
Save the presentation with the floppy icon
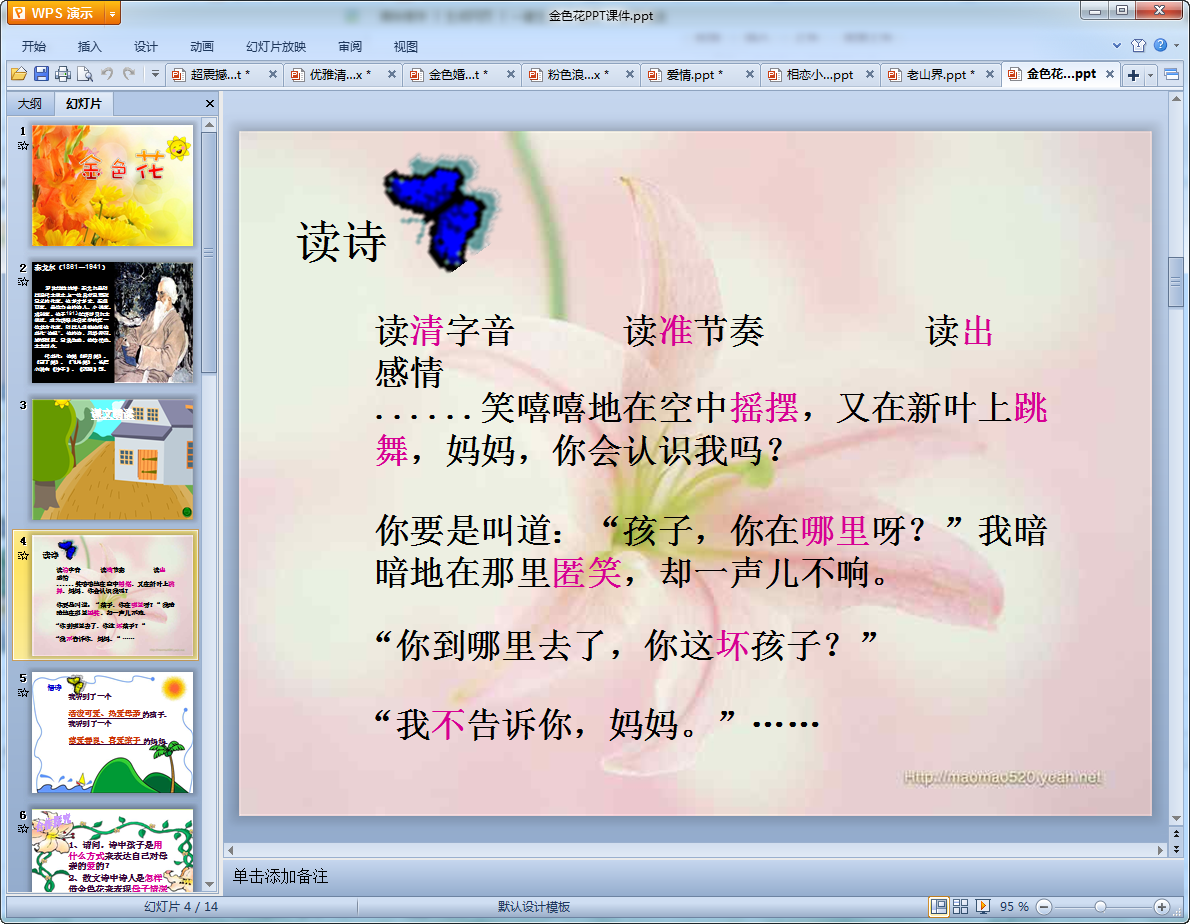[x=41, y=74]
